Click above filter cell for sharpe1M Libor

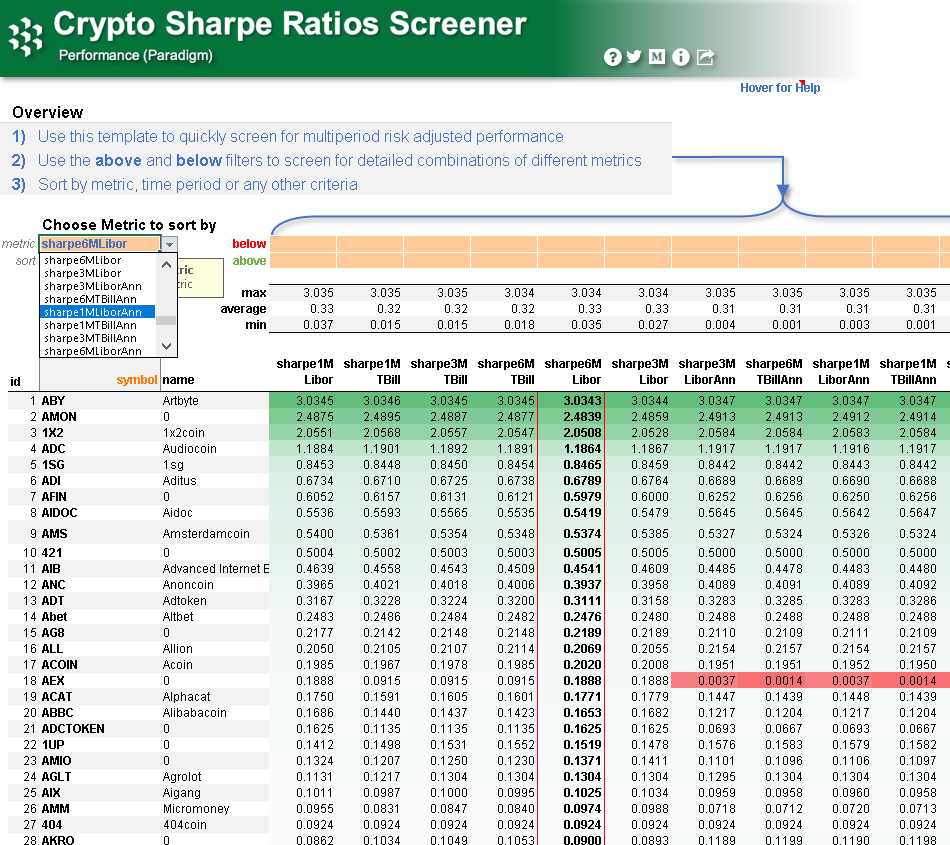pyautogui.click(x=304, y=260)
